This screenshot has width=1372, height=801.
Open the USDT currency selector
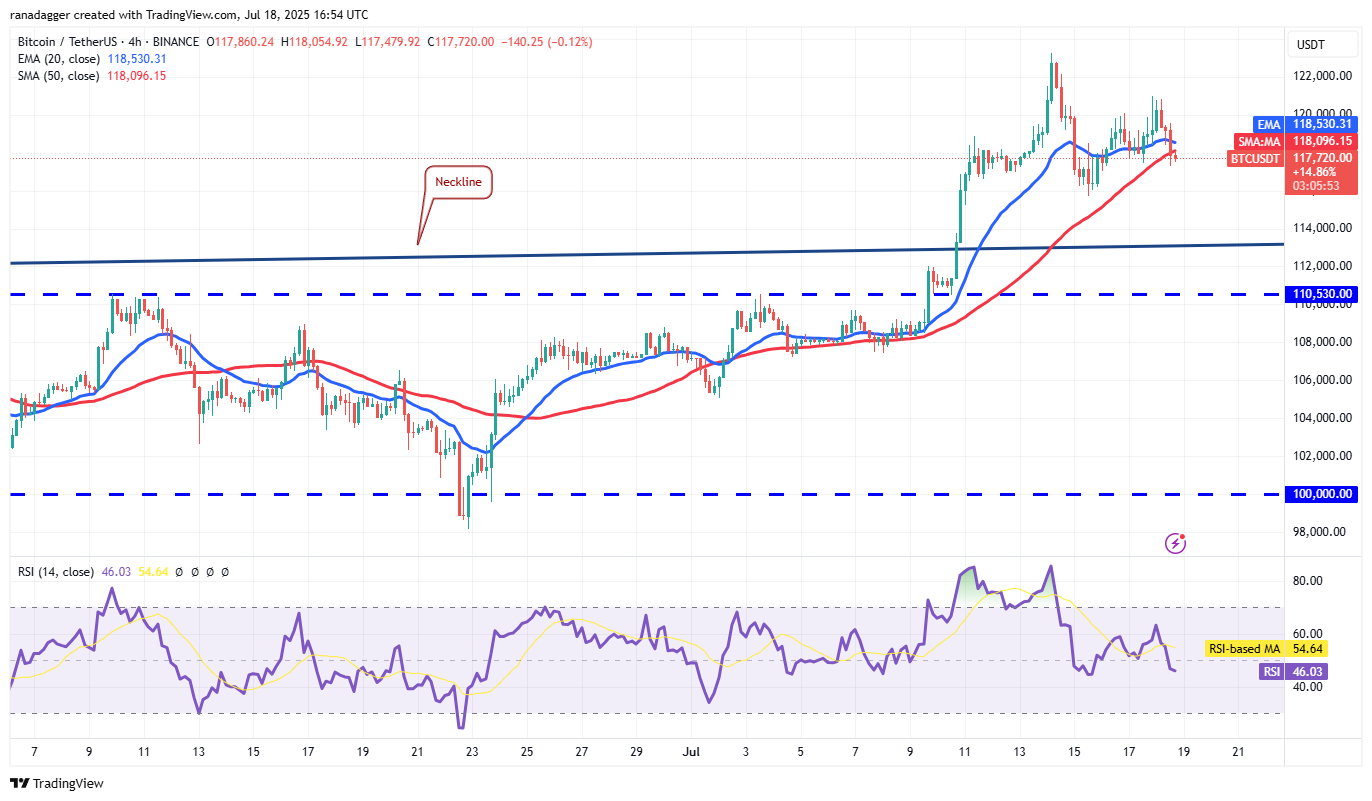1310,45
